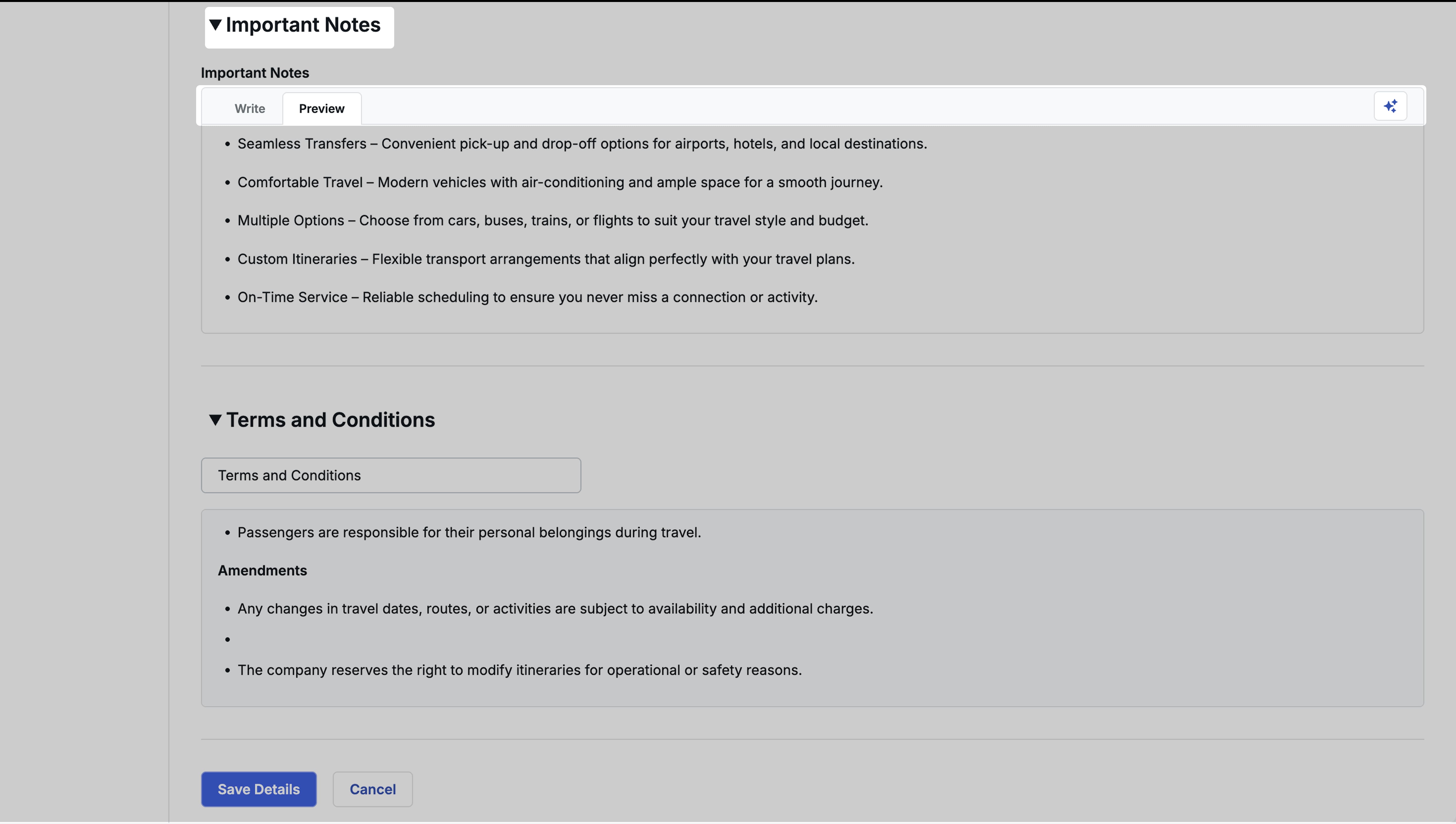Viewport: 1456px width, 824px height.
Task: Click the Important Notes field label
Action: click(x=254, y=73)
